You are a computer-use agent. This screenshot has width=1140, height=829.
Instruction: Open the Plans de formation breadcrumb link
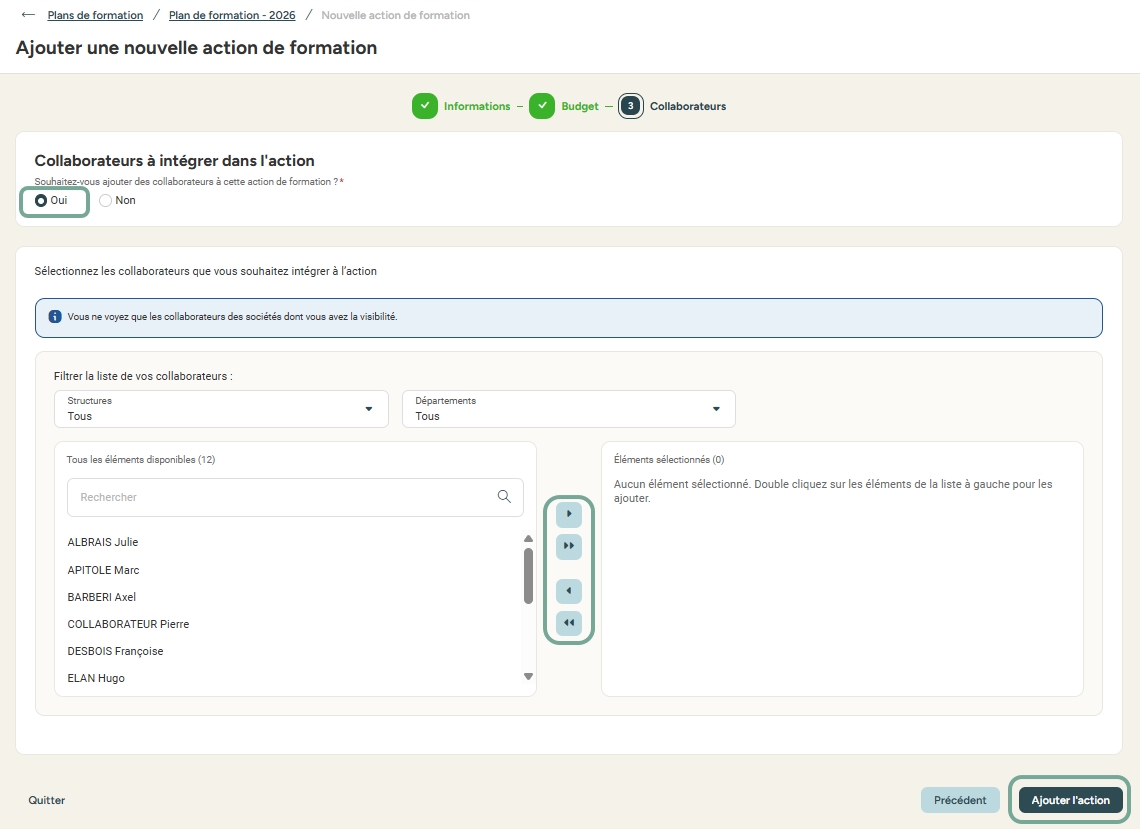pyautogui.click(x=95, y=15)
